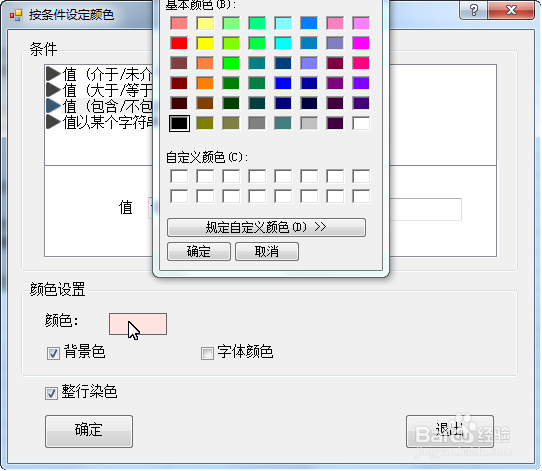Click the help question mark button
Image resolution: width=542 pixels, height=471 pixels.
tap(474, 10)
